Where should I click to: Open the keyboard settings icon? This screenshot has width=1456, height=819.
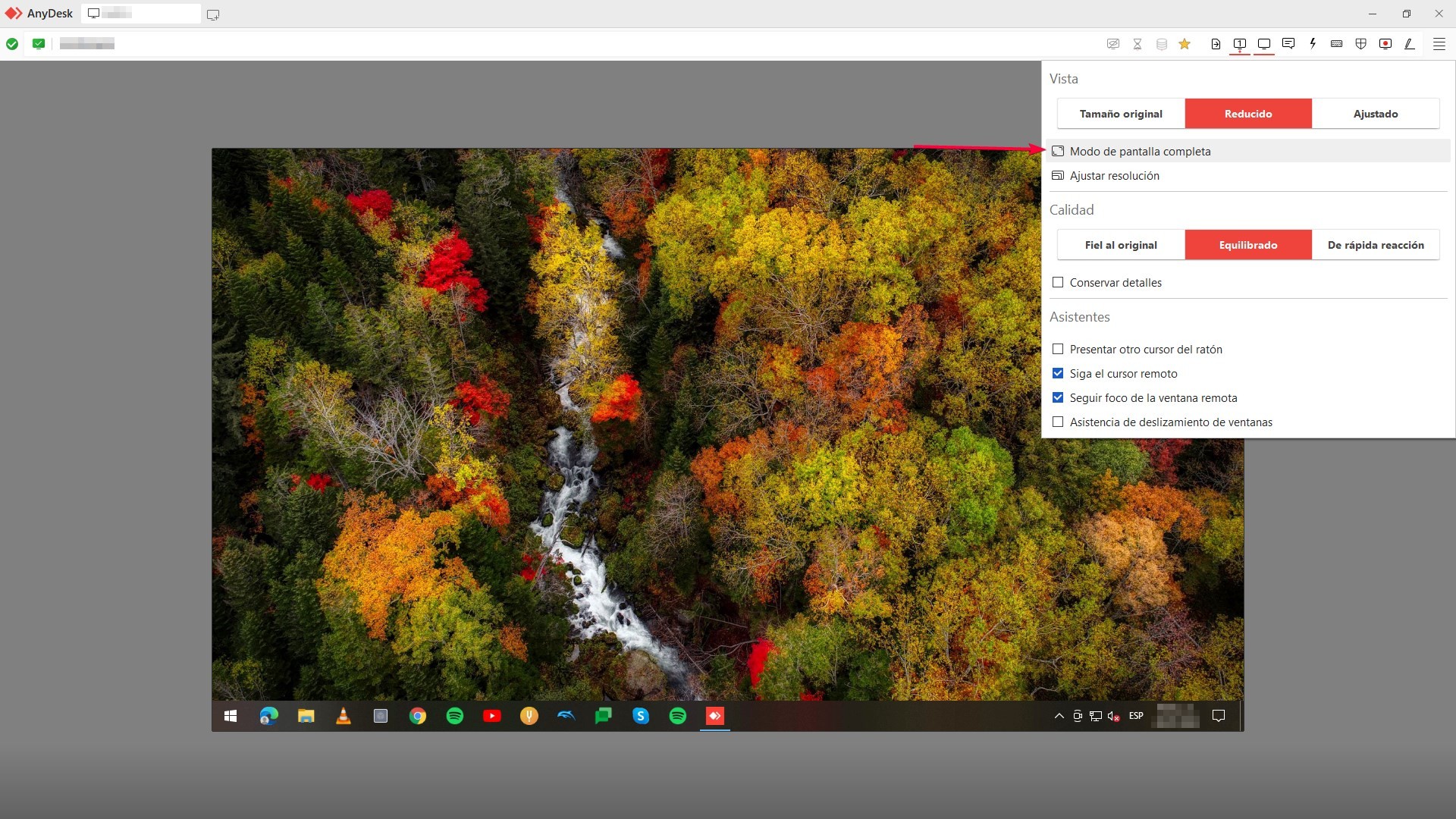point(1336,44)
